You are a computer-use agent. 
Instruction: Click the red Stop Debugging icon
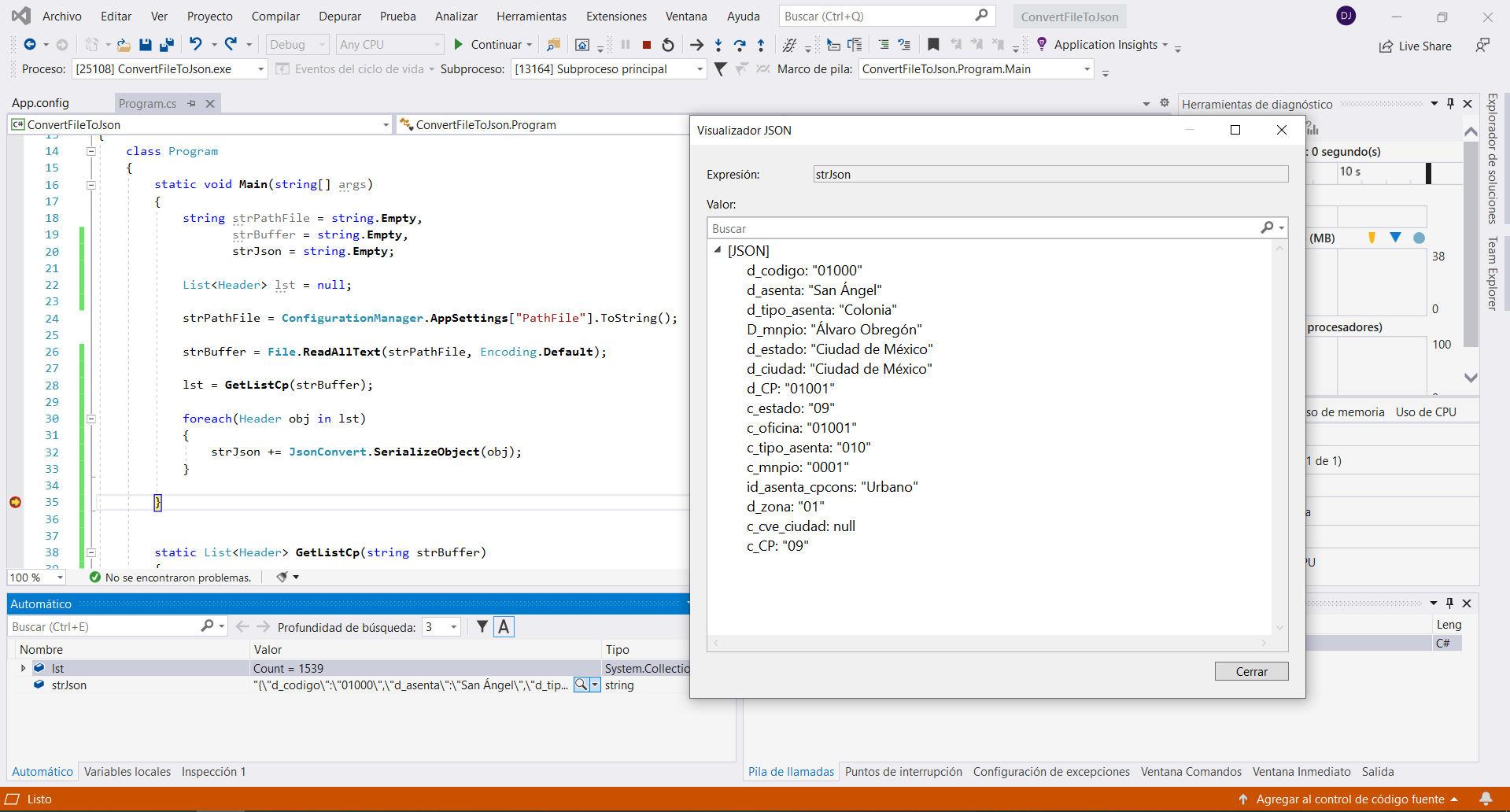[x=647, y=45]
